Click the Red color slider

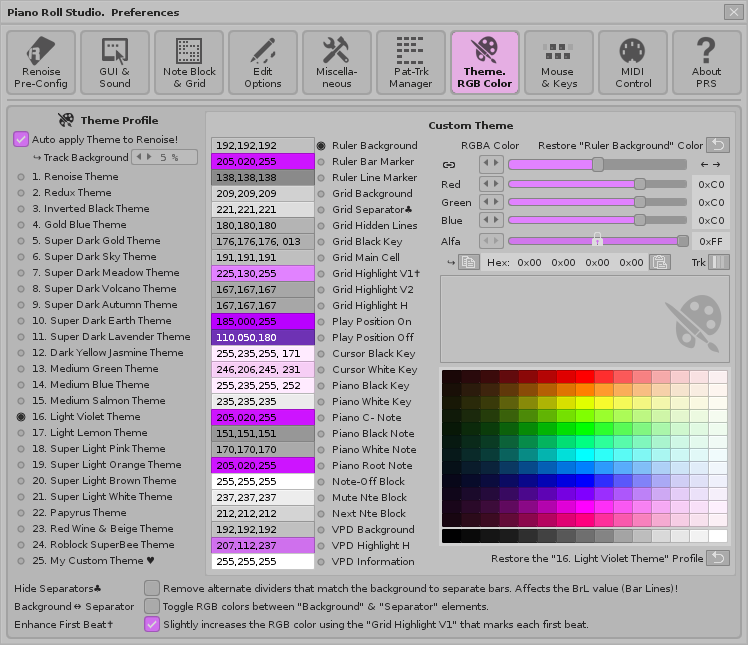click(x=598, y=184)
